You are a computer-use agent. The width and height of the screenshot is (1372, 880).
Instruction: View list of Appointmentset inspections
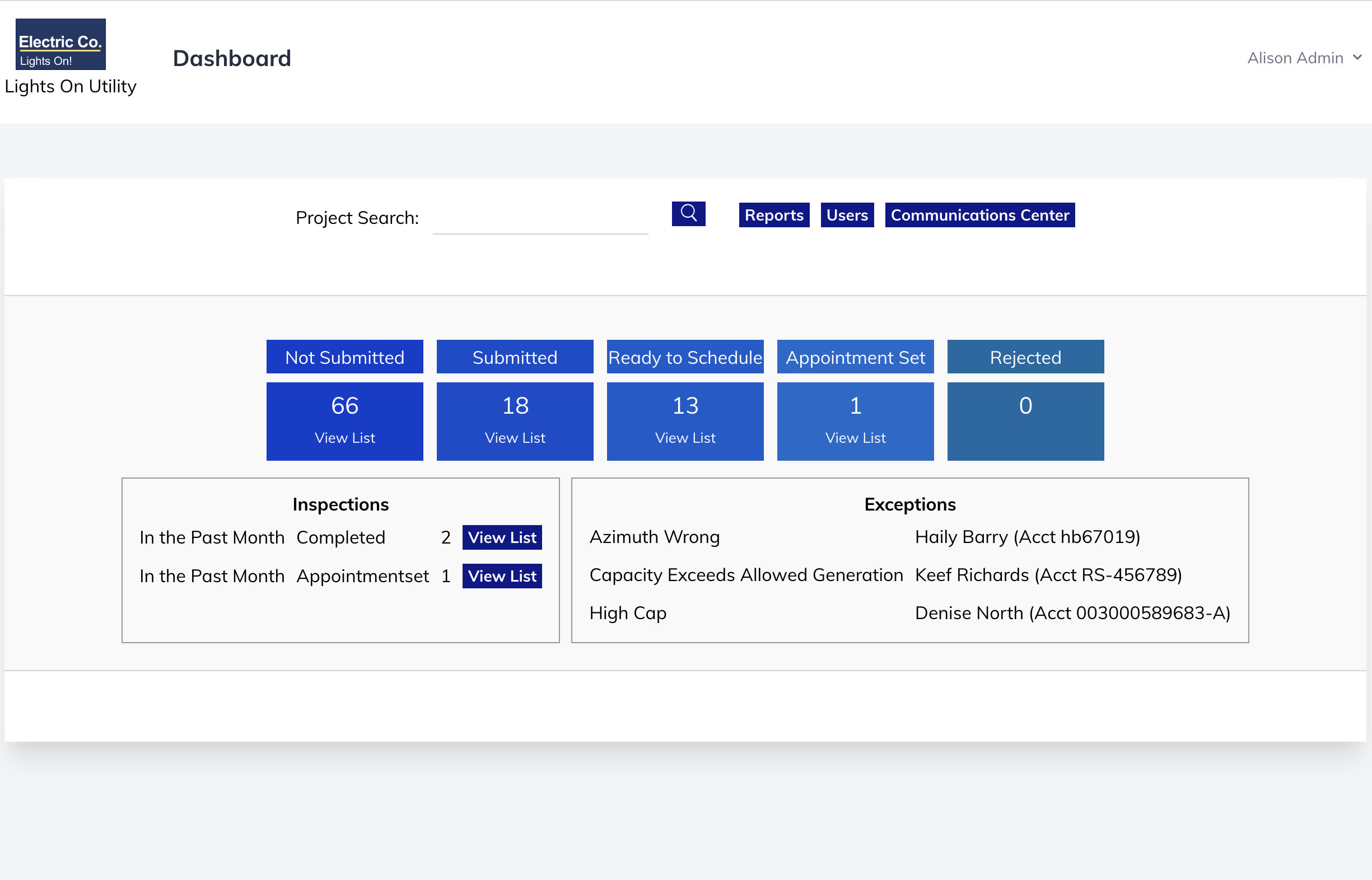point(502,576)
